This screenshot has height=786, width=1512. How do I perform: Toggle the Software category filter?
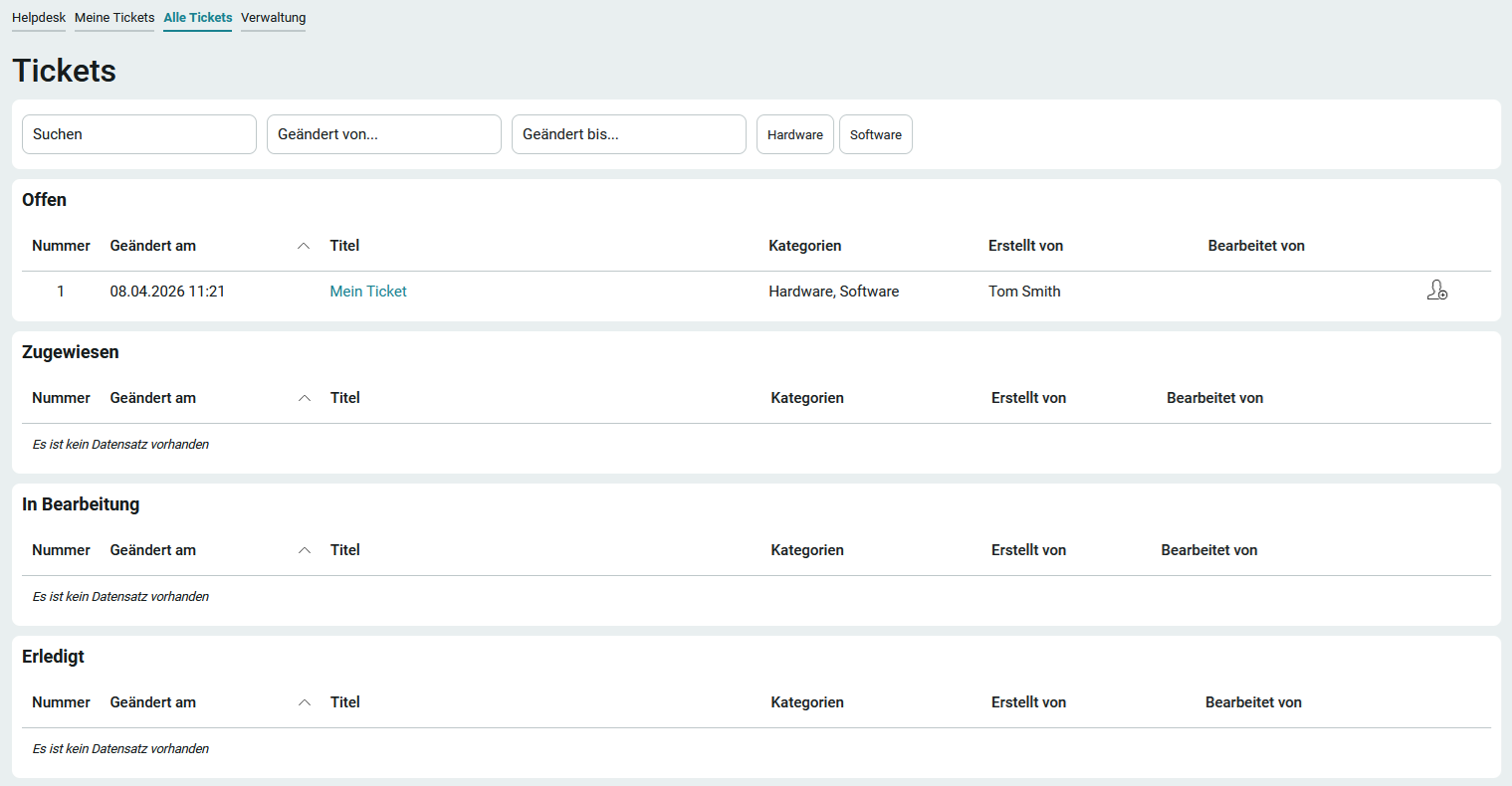click(x=876, y=134)
